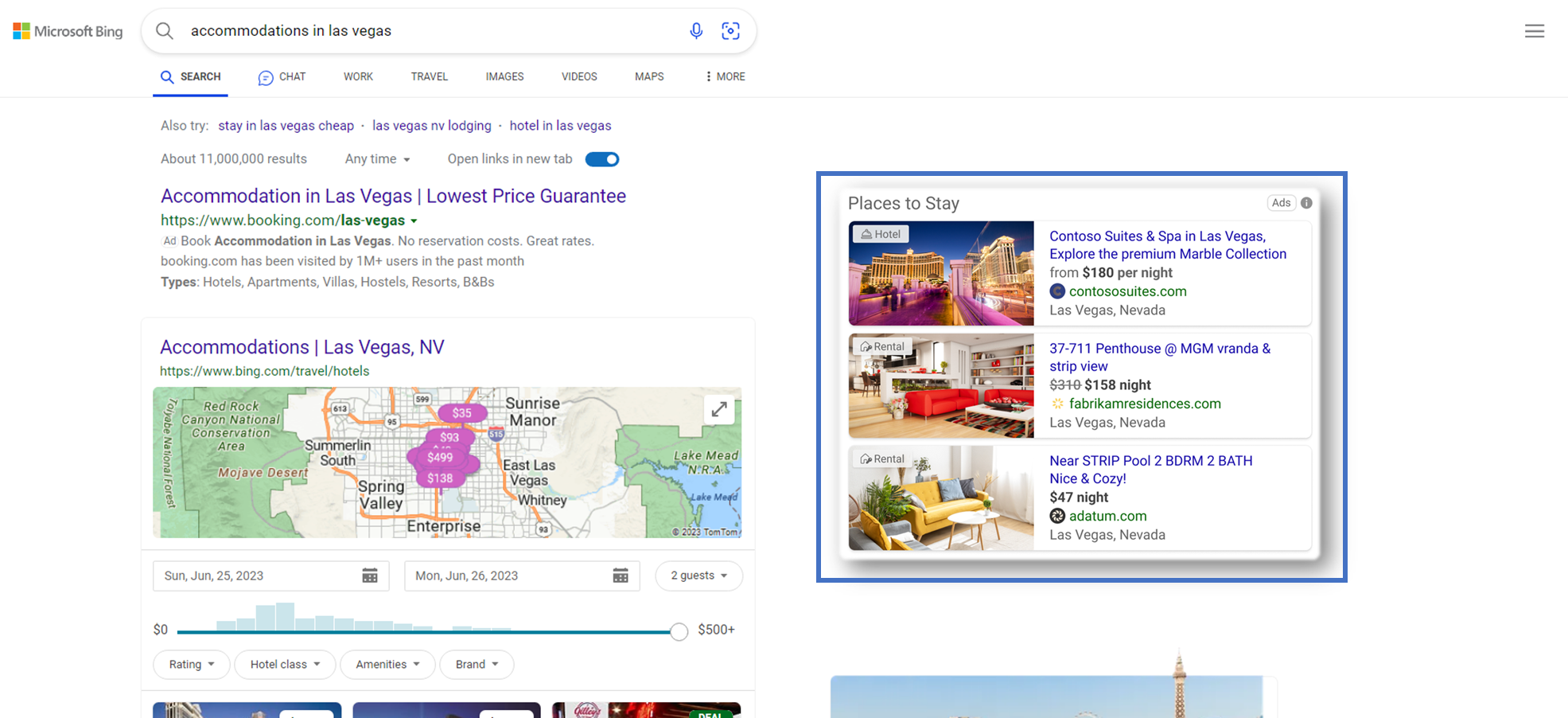Expand the Hotel class filter
This screenshot has width=1568, height=718.
(284, 664)
